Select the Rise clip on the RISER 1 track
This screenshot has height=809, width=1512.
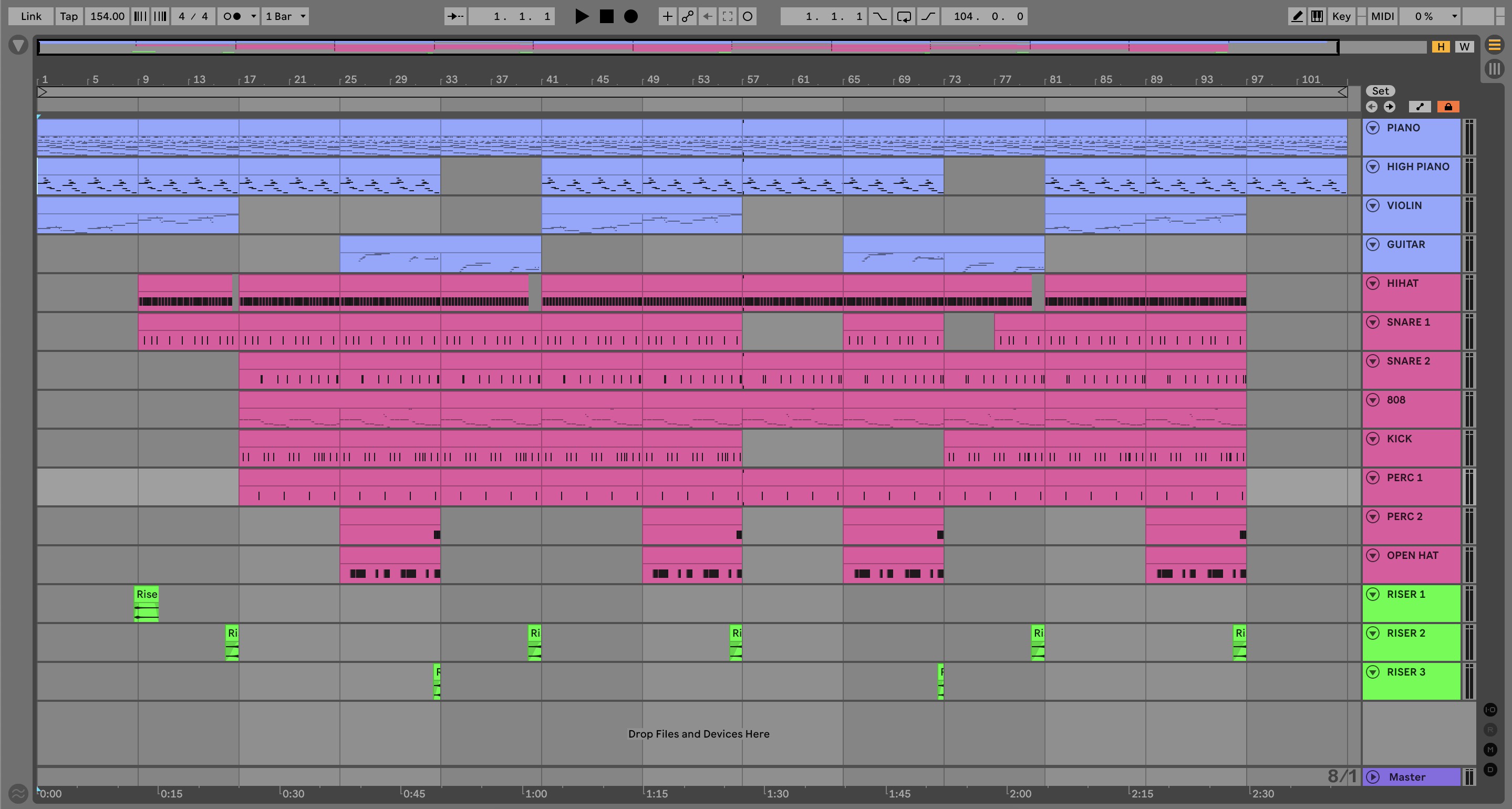pyautogui.click(x=146, y=594)
